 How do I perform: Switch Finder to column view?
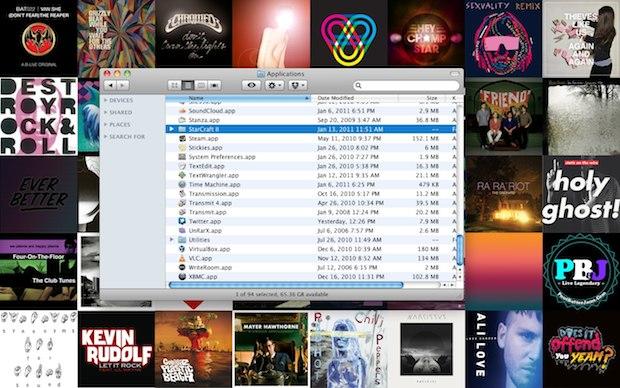201,85
